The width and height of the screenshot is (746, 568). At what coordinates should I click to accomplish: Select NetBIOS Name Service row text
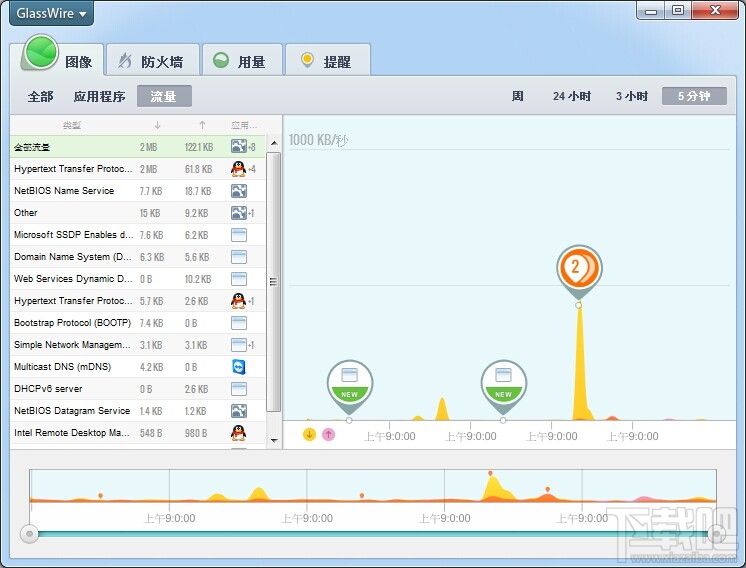pos(64,191)
